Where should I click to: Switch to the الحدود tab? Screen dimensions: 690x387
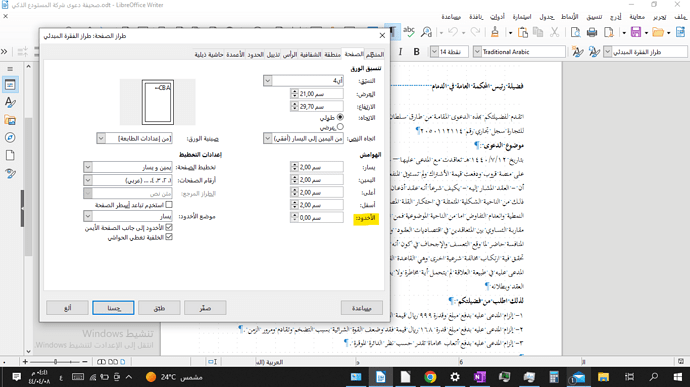coord(256,55)
